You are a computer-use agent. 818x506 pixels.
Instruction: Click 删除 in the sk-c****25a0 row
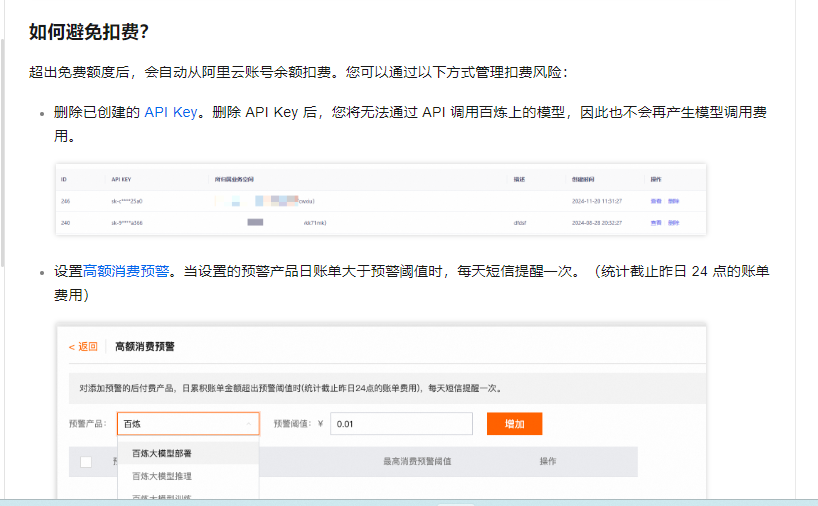click(673, 201)
